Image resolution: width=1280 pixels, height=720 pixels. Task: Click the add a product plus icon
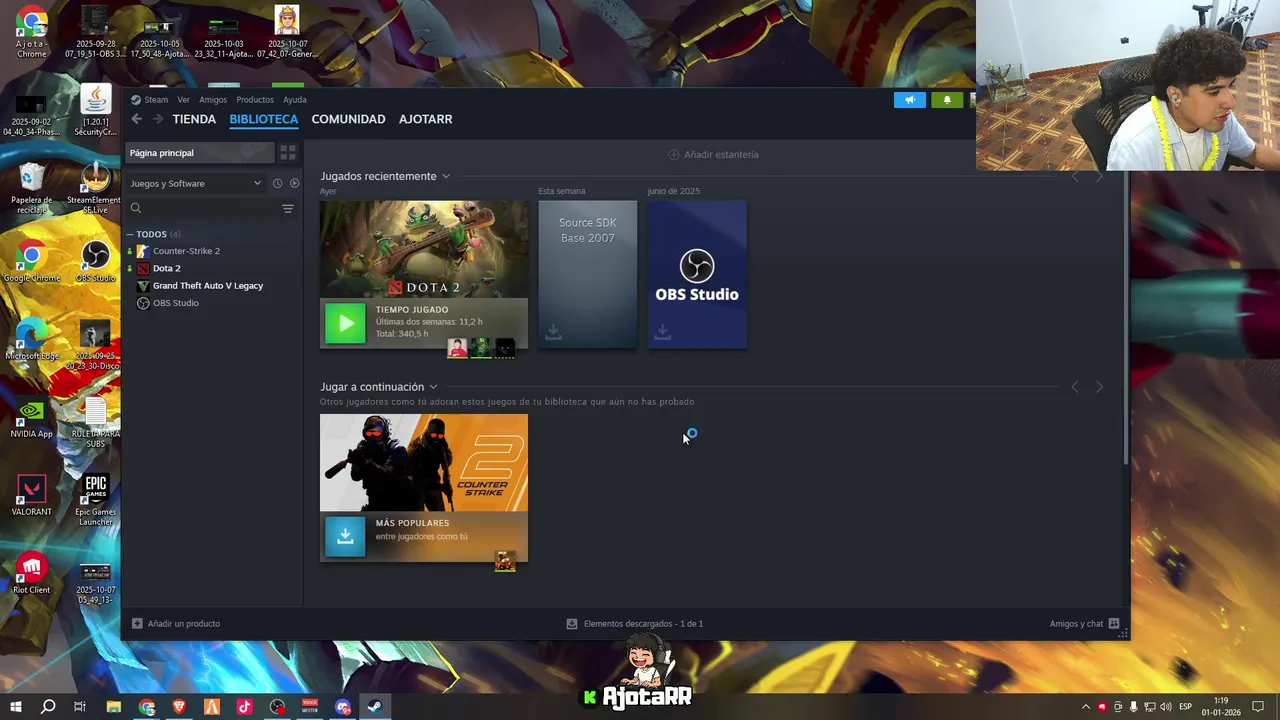pyautogui.click(x=137, y=624)
